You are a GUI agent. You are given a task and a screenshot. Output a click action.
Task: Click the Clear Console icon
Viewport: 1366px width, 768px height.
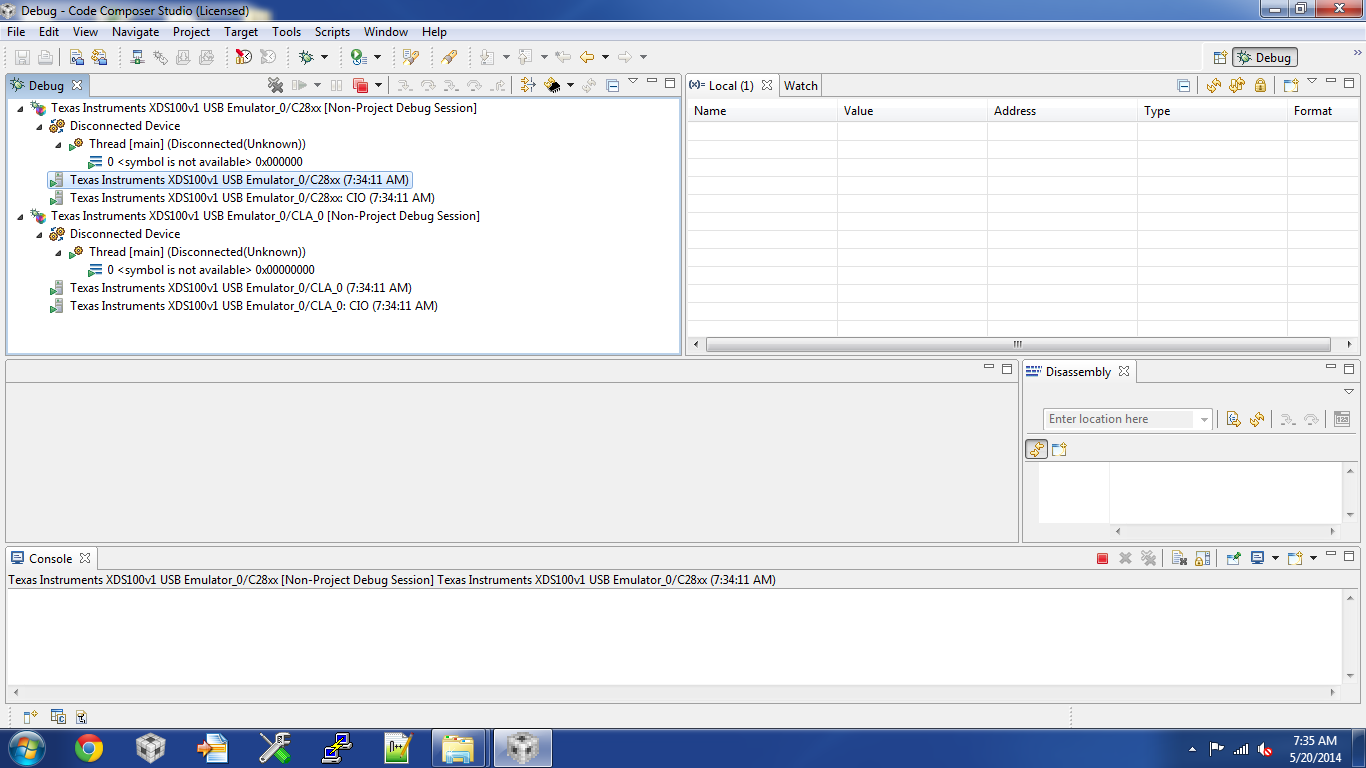pyautogui.click(x=1179, y=559)
